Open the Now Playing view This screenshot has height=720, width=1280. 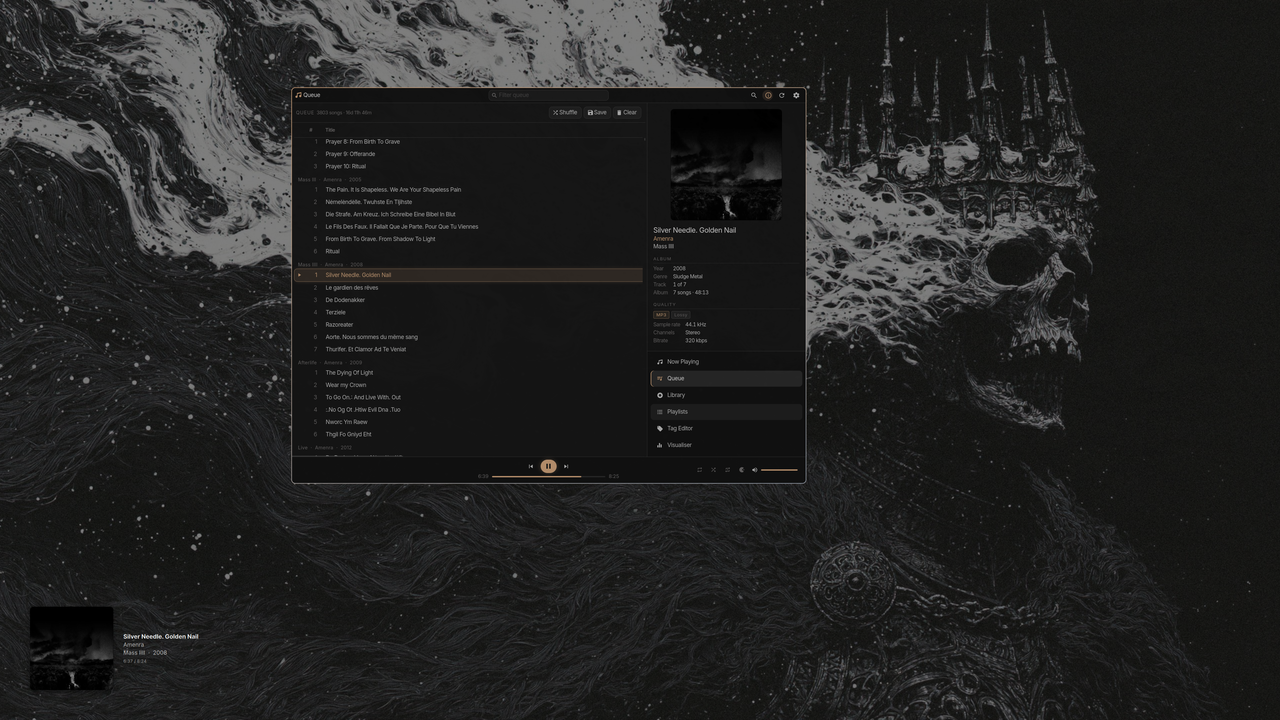(726, 362)
